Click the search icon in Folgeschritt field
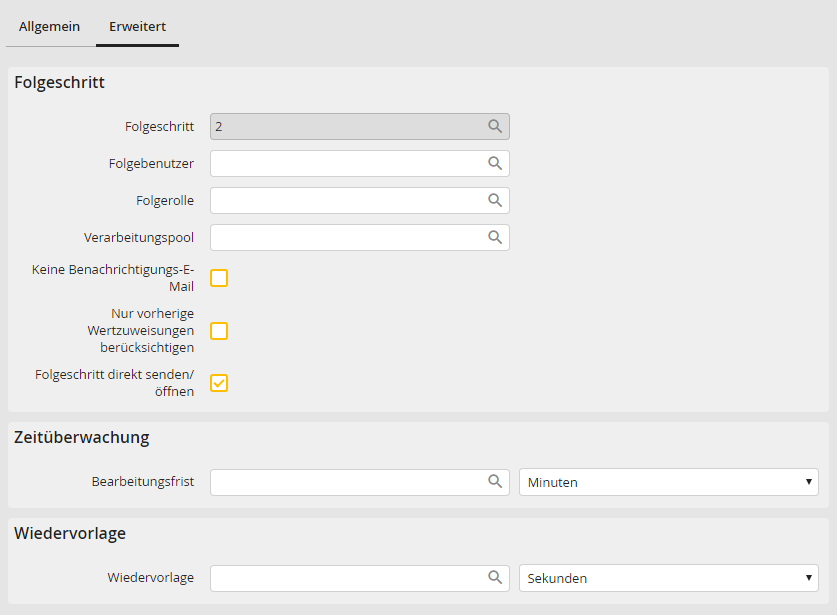The image size is (837, 615). point(494,127)
